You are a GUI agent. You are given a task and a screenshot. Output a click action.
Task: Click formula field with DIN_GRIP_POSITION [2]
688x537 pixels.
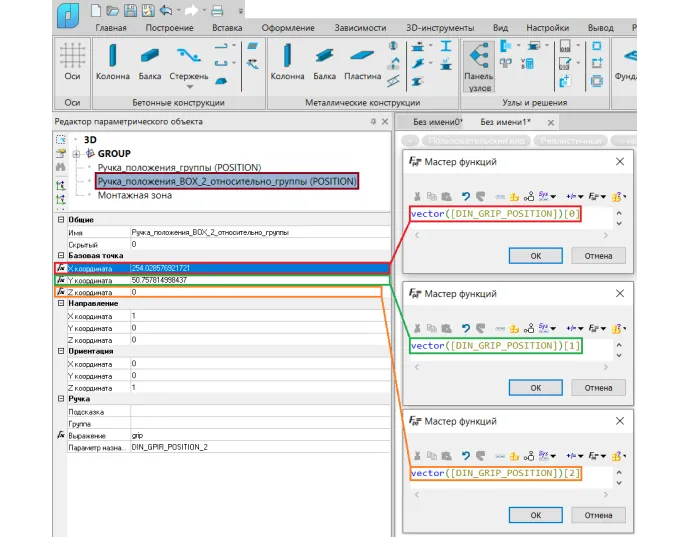(x=495, y=473)
